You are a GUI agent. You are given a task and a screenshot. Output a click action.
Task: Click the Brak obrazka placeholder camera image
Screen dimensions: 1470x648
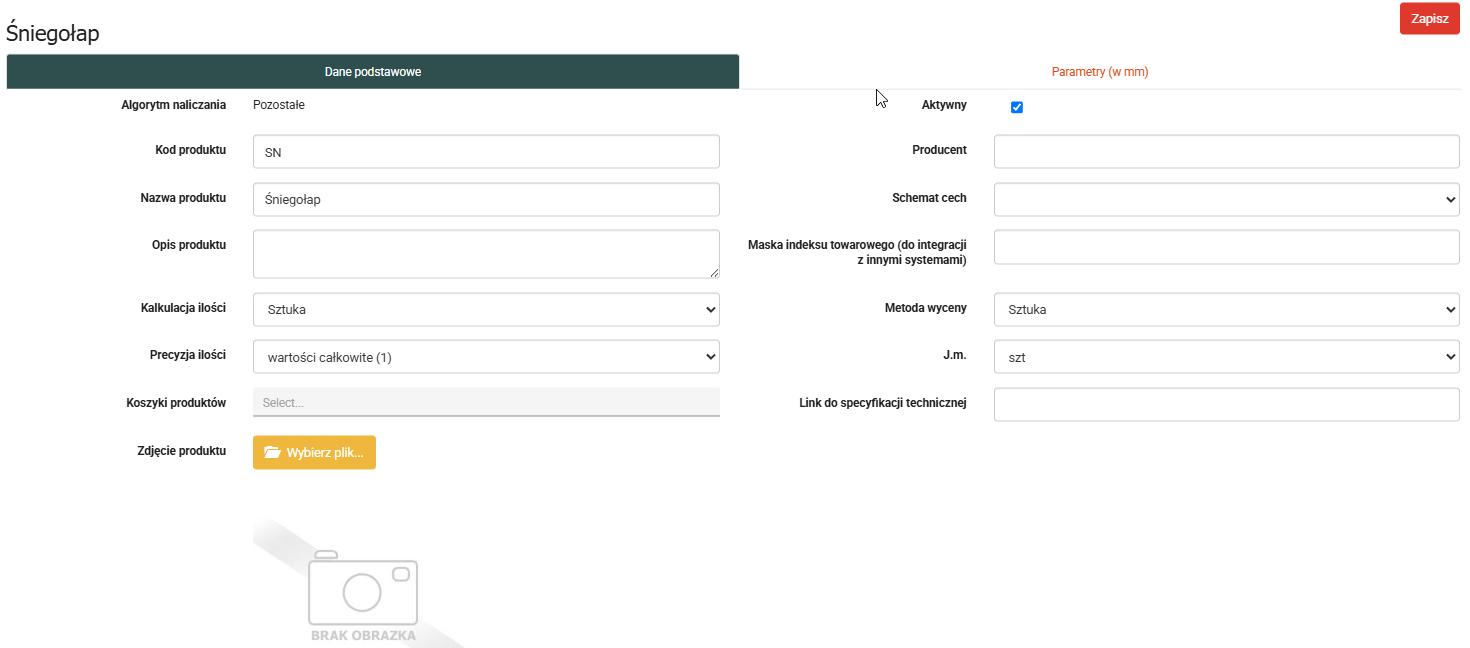pos(362,590)
